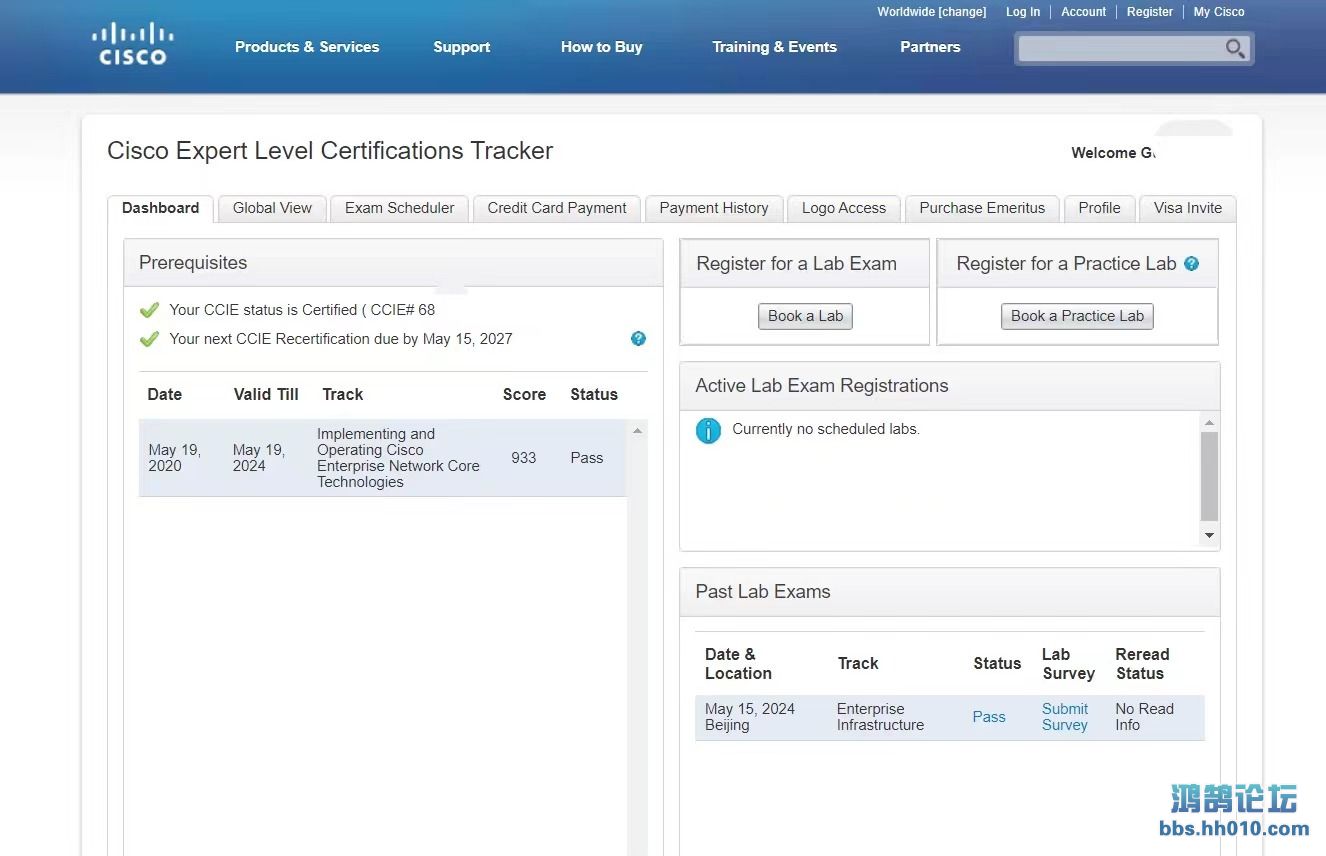
Task: Click the Track column header in Prerequisites
Action: click(342, 394)
